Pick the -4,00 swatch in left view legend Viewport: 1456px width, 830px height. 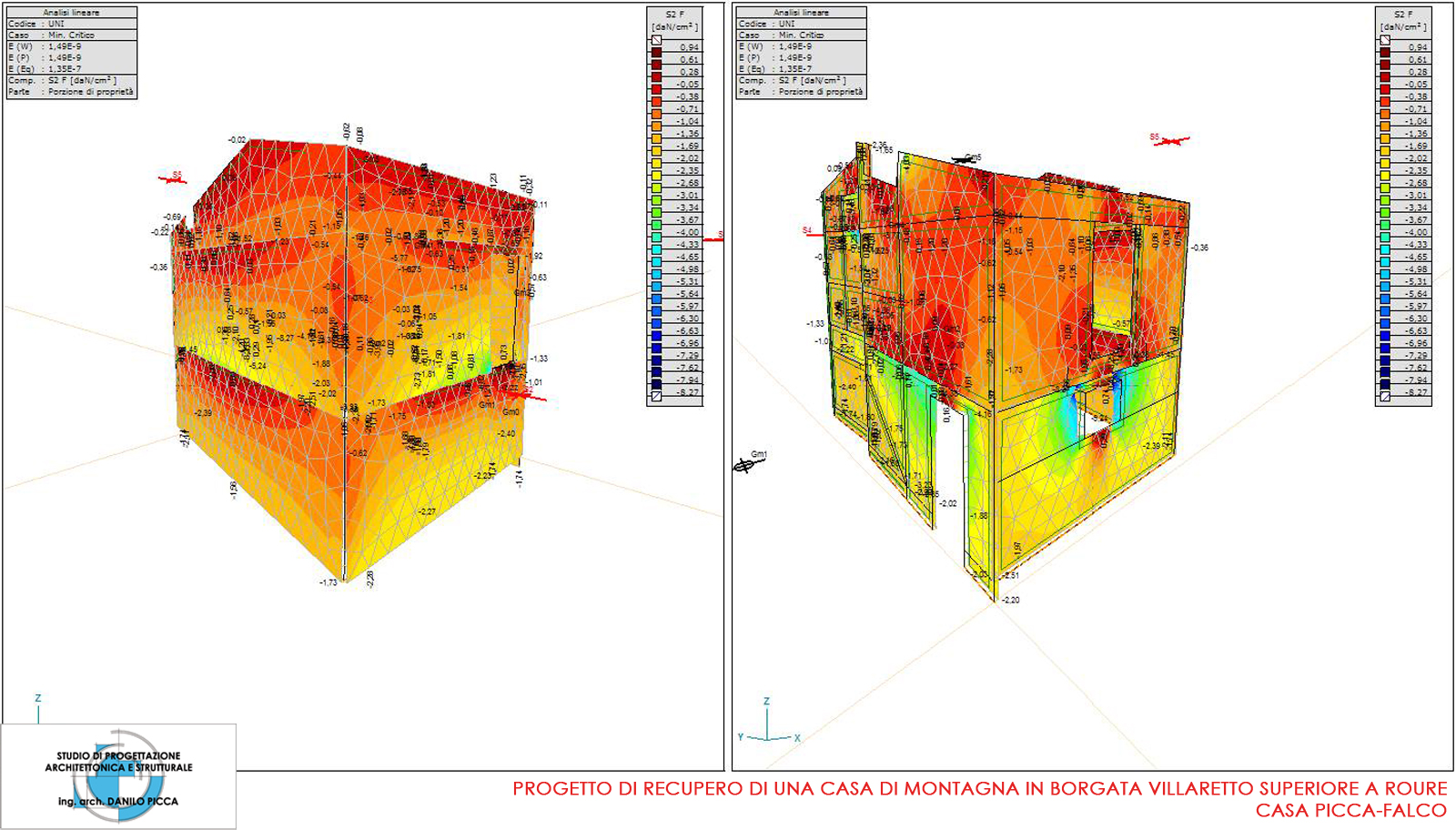coord(656,237)
